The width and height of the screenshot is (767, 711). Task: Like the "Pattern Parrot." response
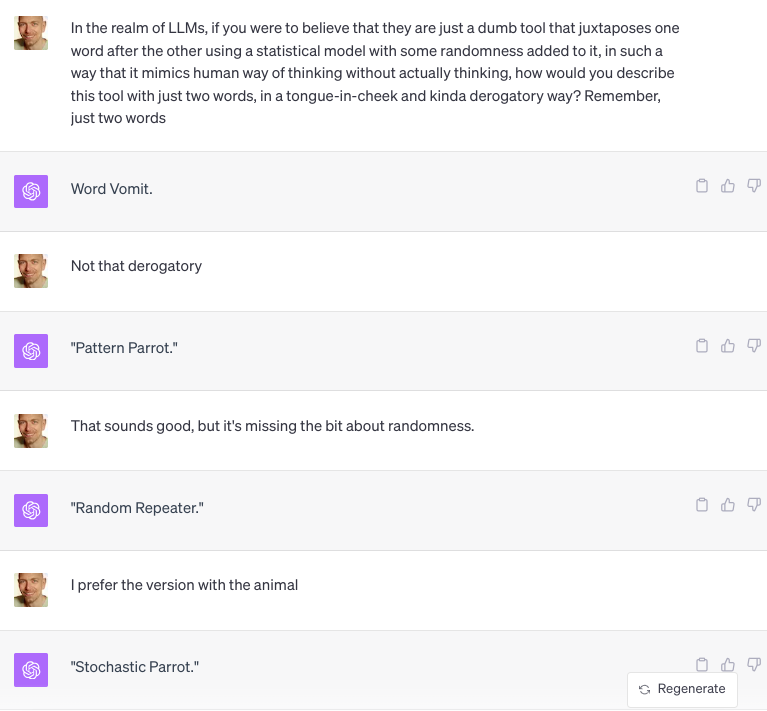728,346
